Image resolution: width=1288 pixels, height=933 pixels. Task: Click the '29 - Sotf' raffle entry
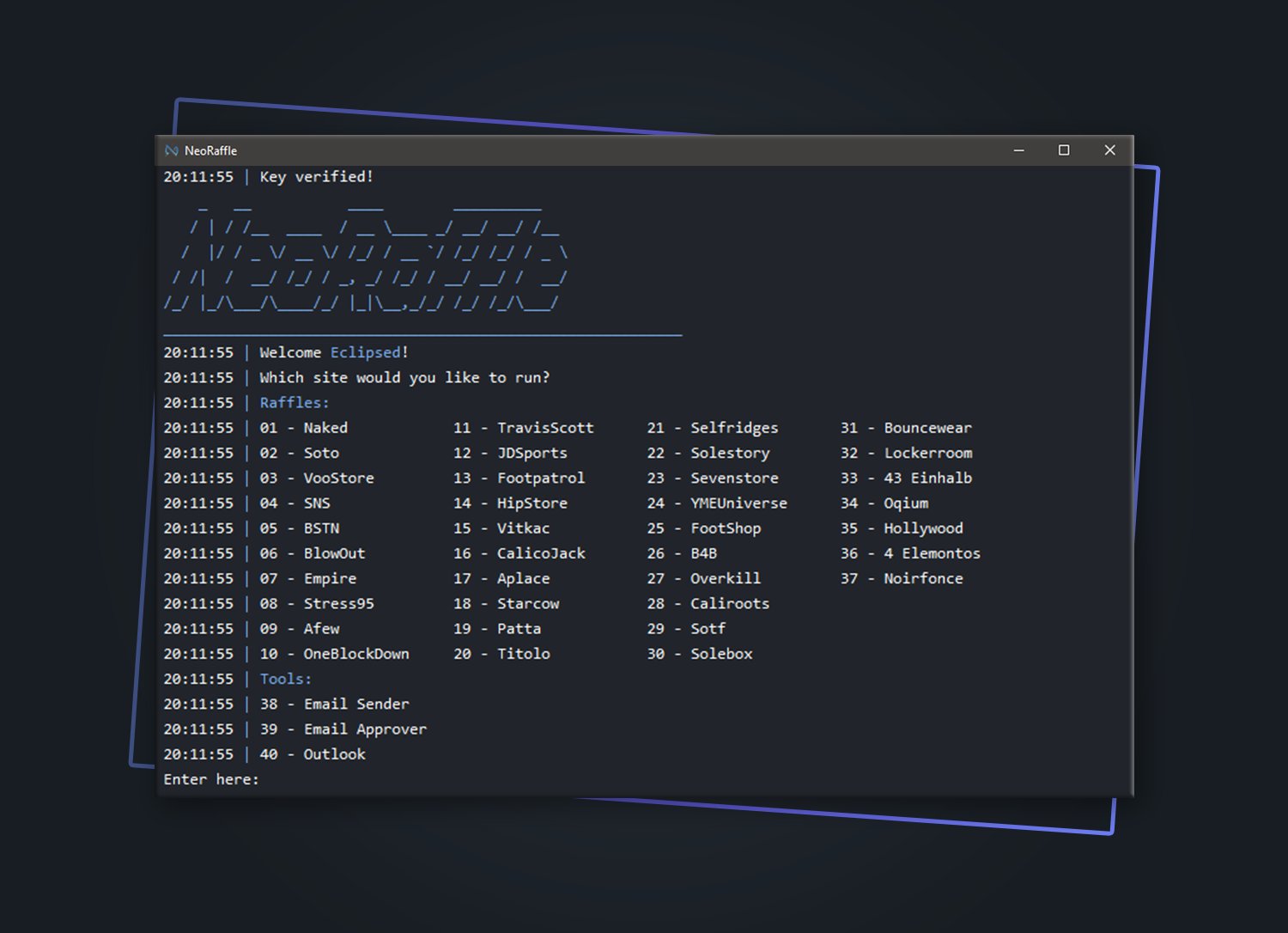click(x=686, y=629)
